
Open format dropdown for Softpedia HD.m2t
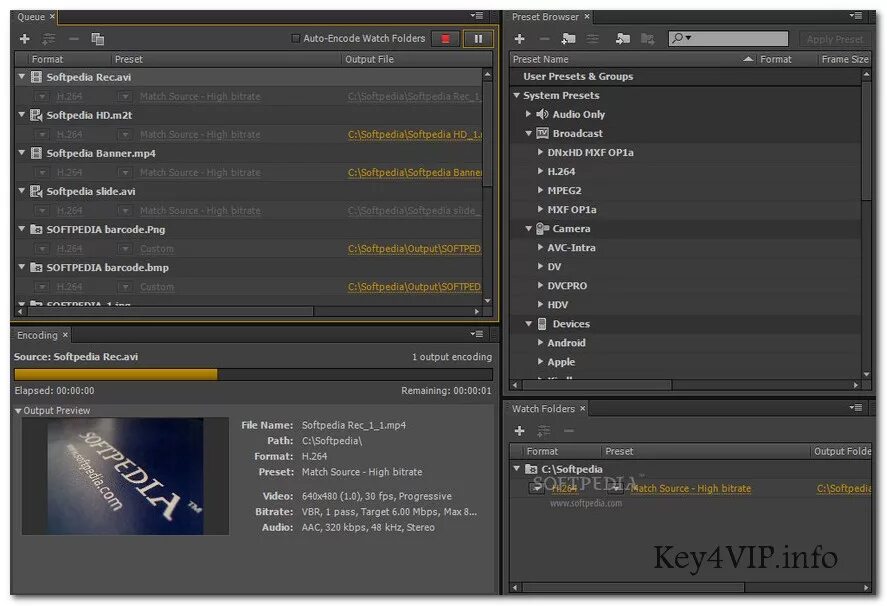(42, 135)
